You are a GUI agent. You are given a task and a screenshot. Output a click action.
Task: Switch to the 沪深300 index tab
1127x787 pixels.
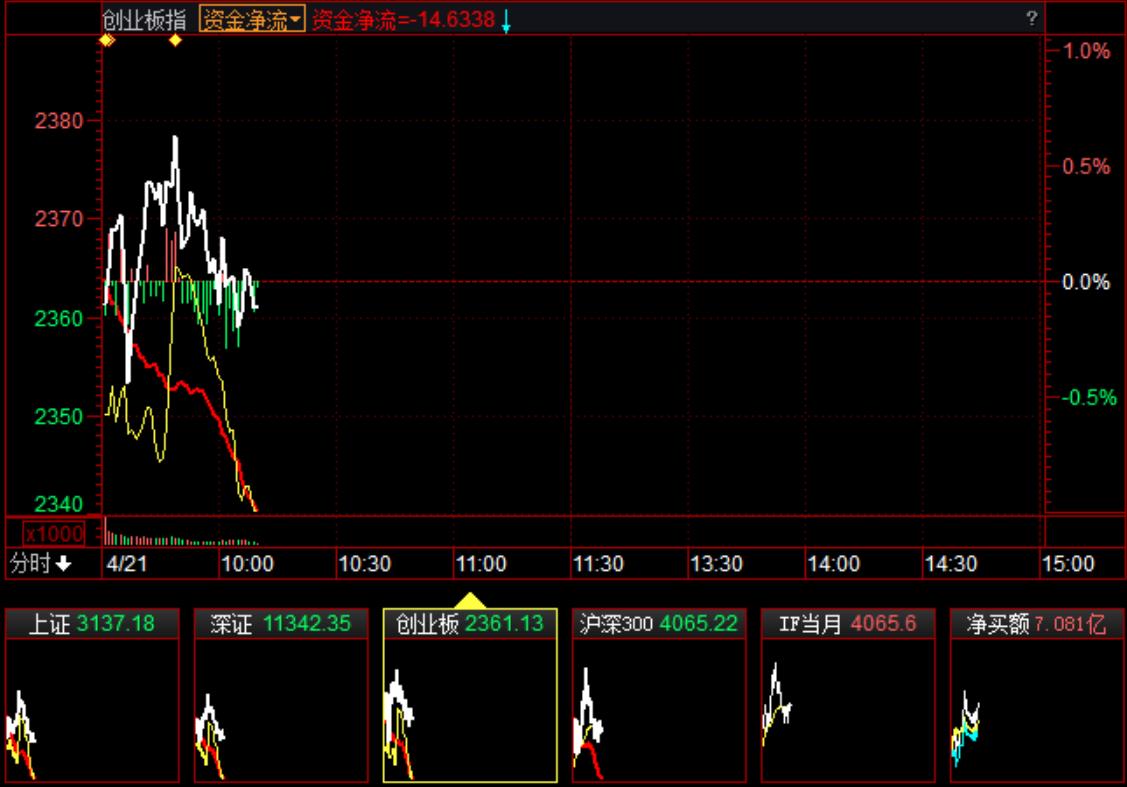tap(658, 624)
